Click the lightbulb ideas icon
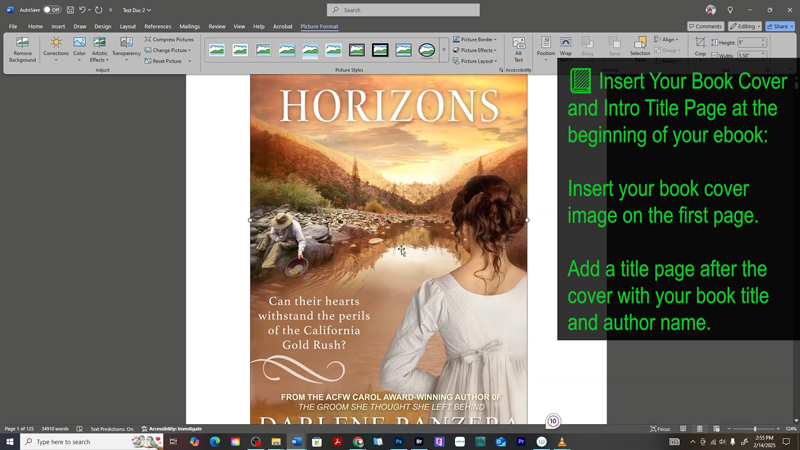This screenshot has width=800, height=450. coord(730,10)
